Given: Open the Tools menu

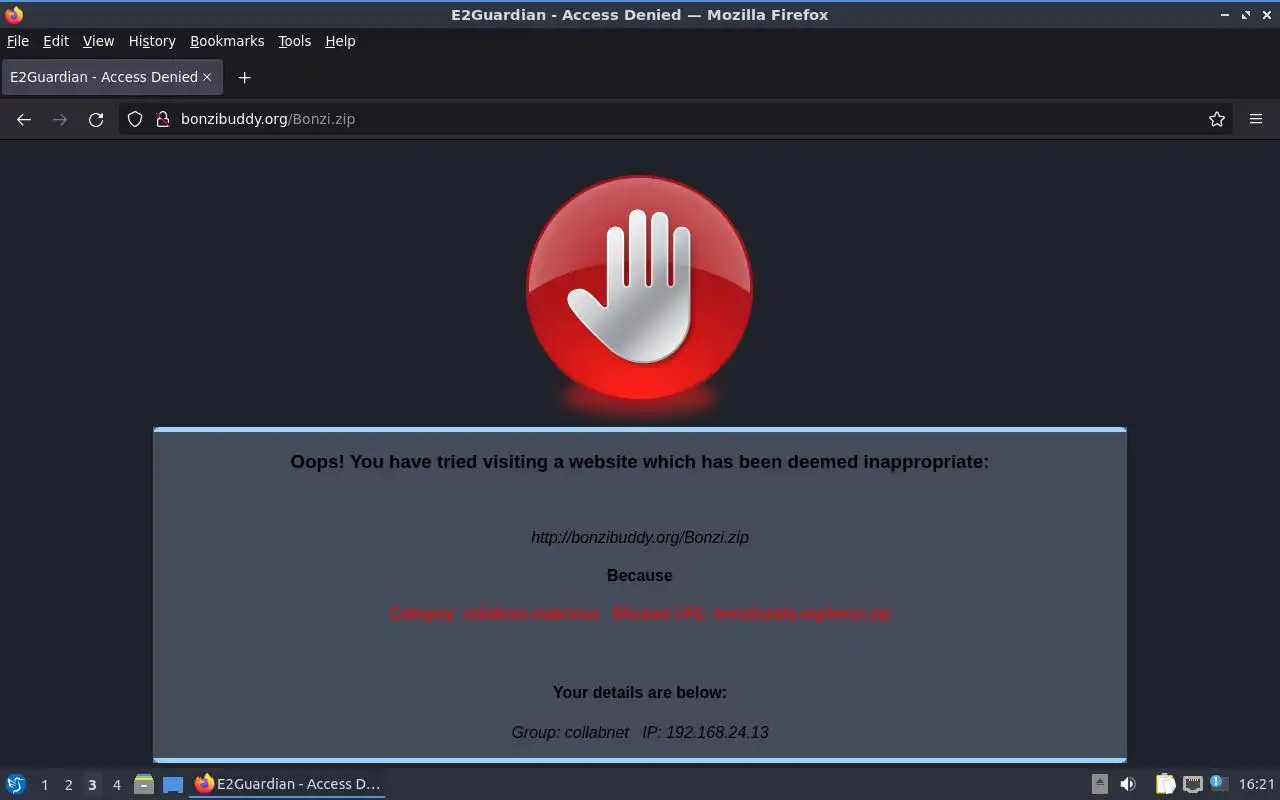Looking at the screenshot, I should pos(295,41).
